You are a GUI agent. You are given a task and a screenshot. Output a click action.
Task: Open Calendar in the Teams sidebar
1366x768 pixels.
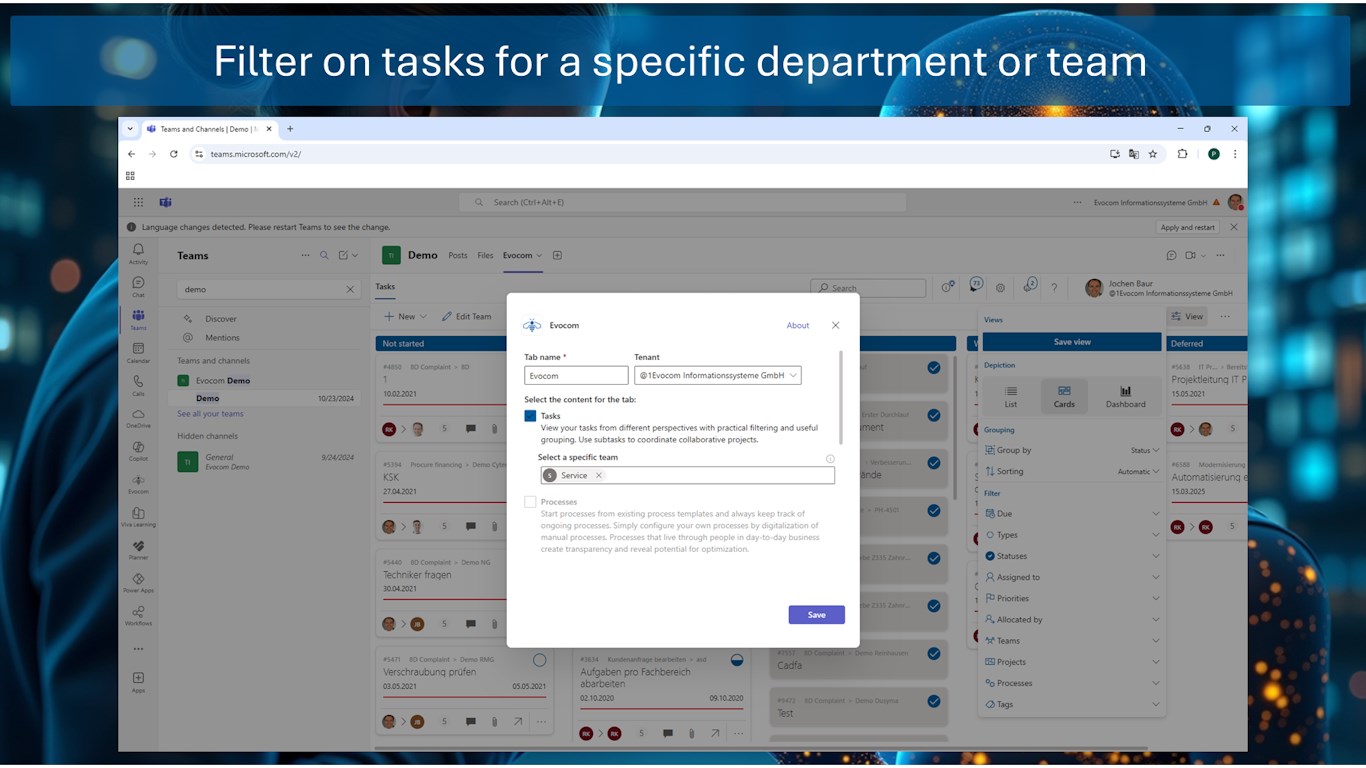point(138,352)
